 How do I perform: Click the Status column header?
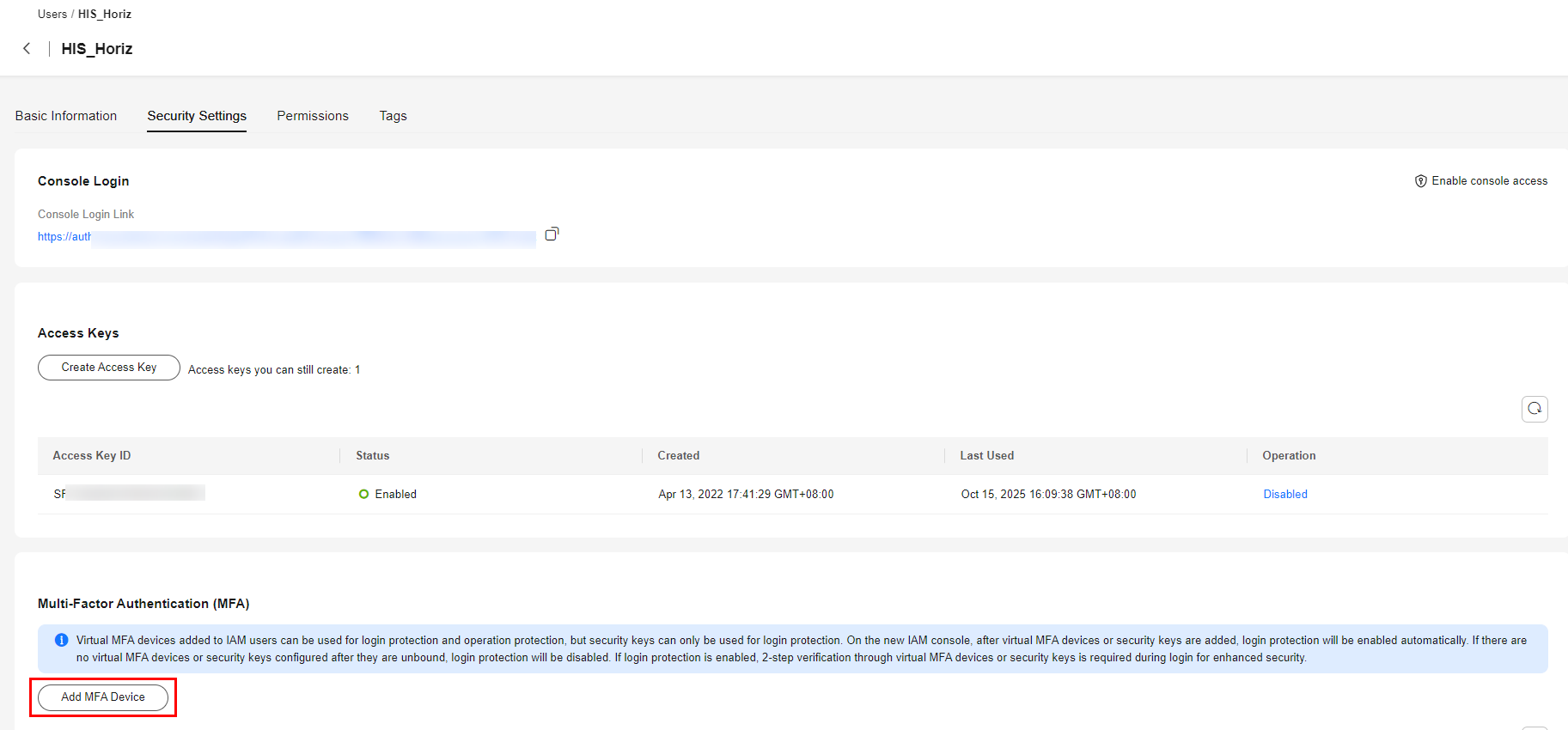pyautogui.click(x=372, y=456)
